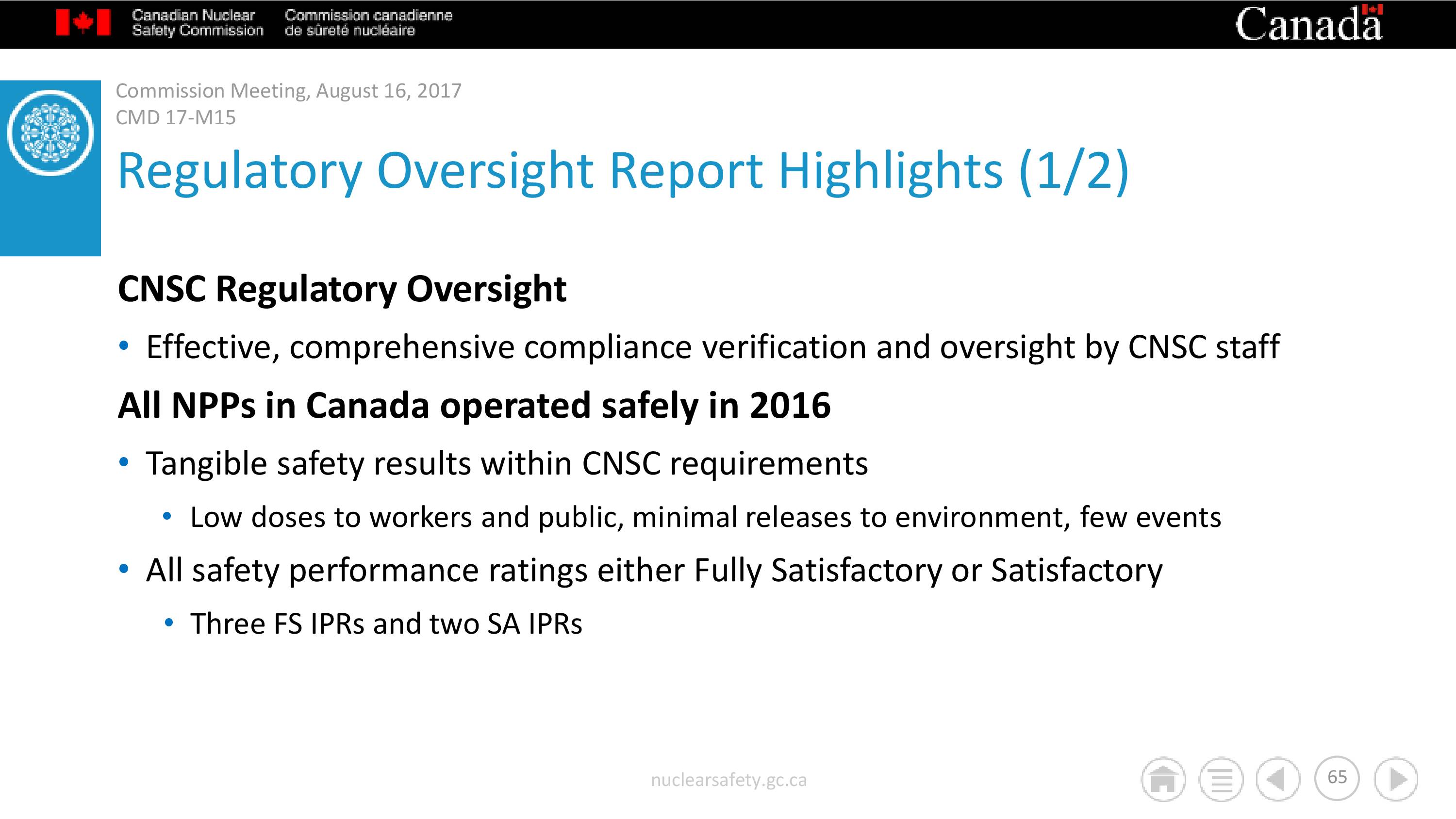Click the Canada wordmark logo
This screenshot has height=819, width=1456.
pyautogui.click(x=1308, y=24)
